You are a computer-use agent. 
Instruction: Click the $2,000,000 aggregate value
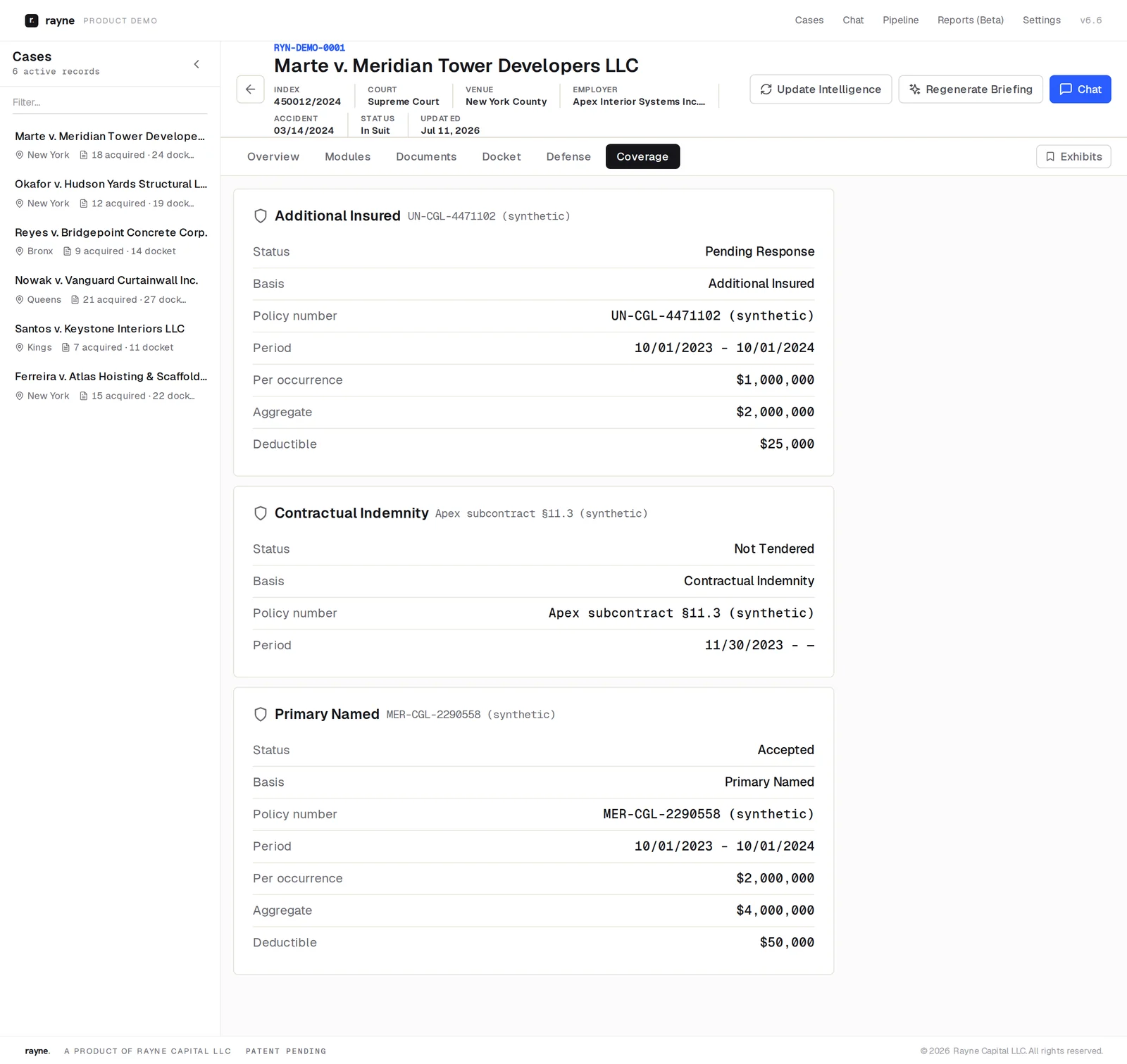775,412
